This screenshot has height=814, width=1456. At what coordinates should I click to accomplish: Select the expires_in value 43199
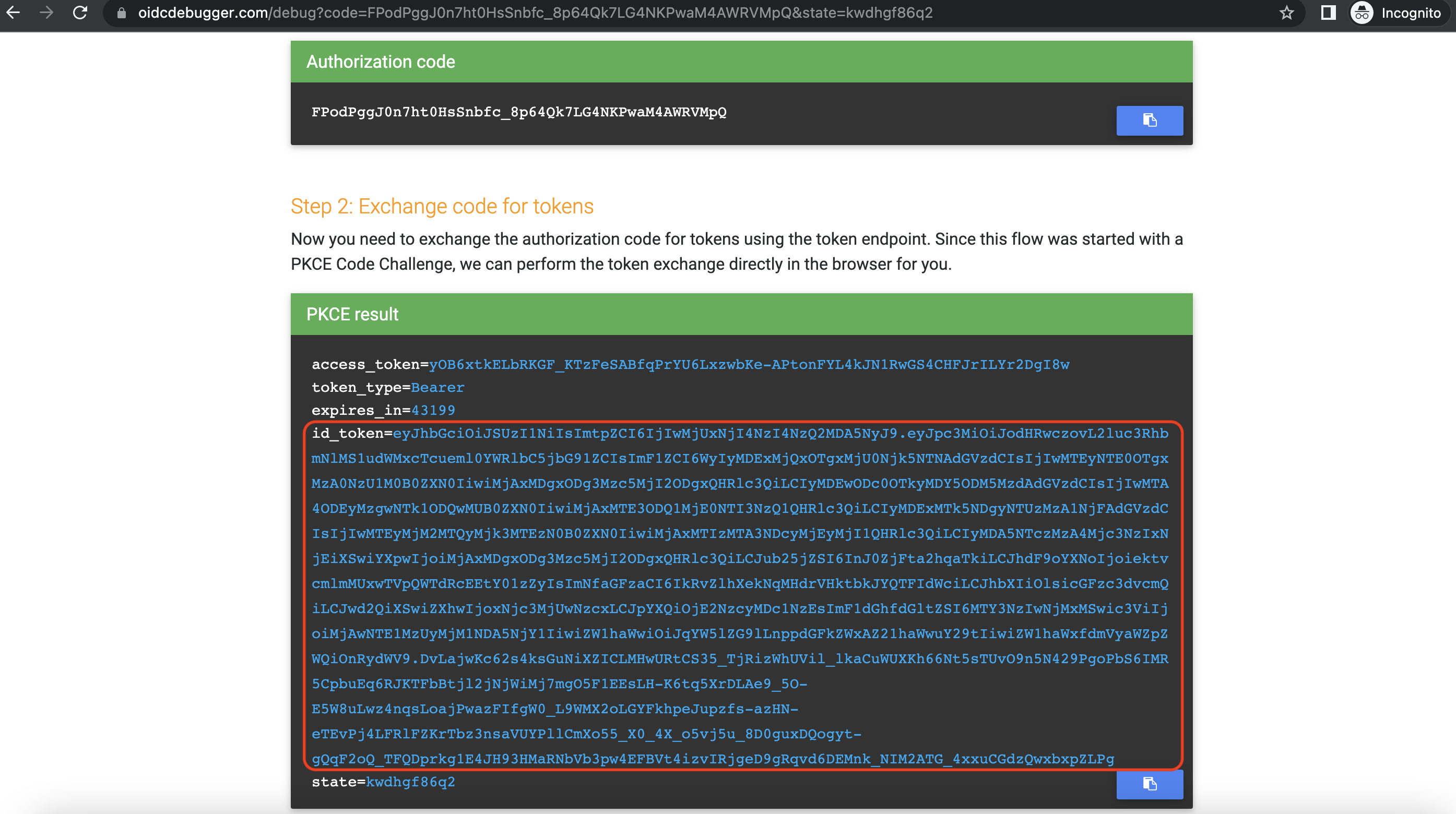point(433,410)
